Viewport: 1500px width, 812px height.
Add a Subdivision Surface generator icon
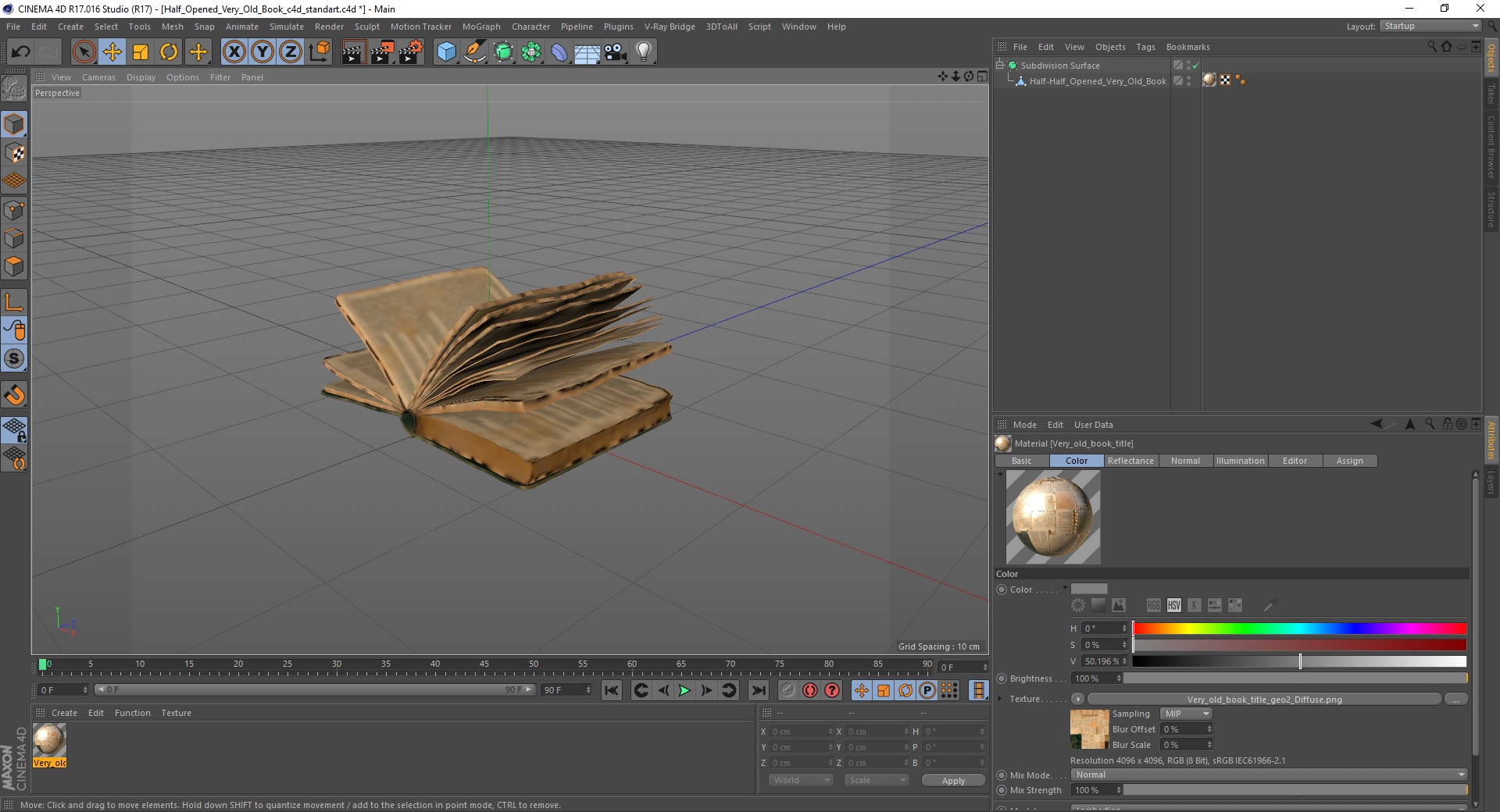click(x=504, y=52)
